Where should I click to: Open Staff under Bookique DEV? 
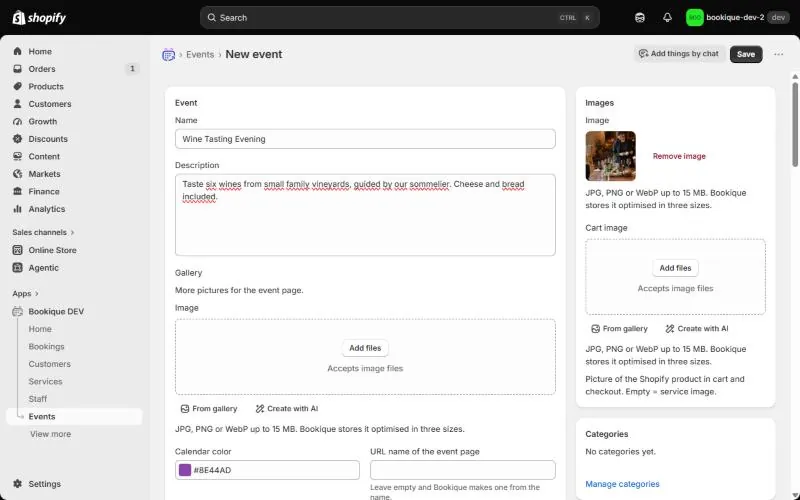point(38,399)
